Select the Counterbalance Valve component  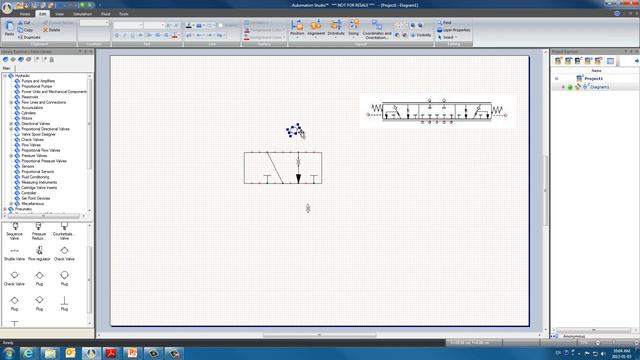click(64, 231)
